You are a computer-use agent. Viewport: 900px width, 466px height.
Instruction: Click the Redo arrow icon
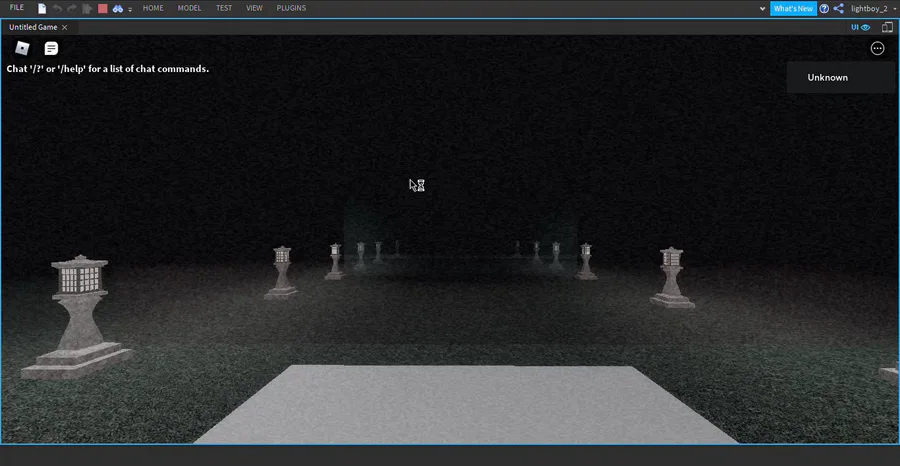click(72, 9)
